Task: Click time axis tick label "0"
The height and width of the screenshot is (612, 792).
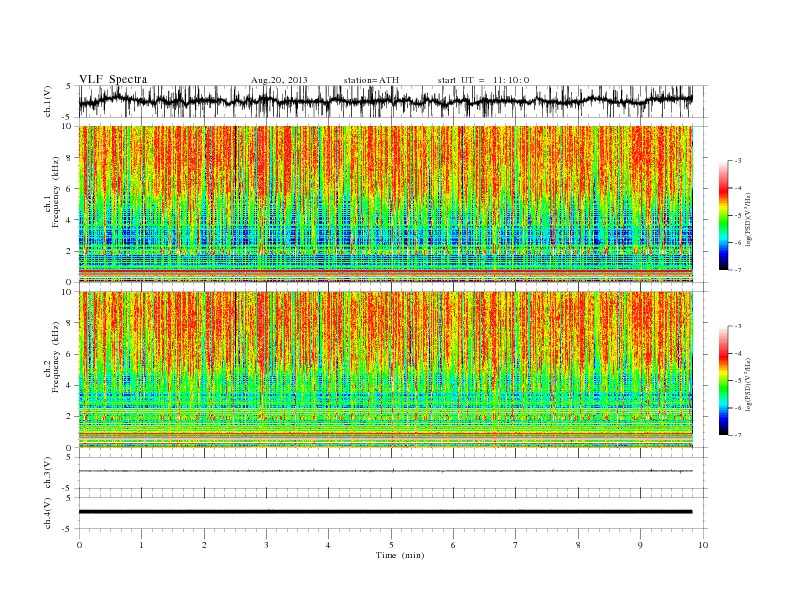Action: point(79,545)
